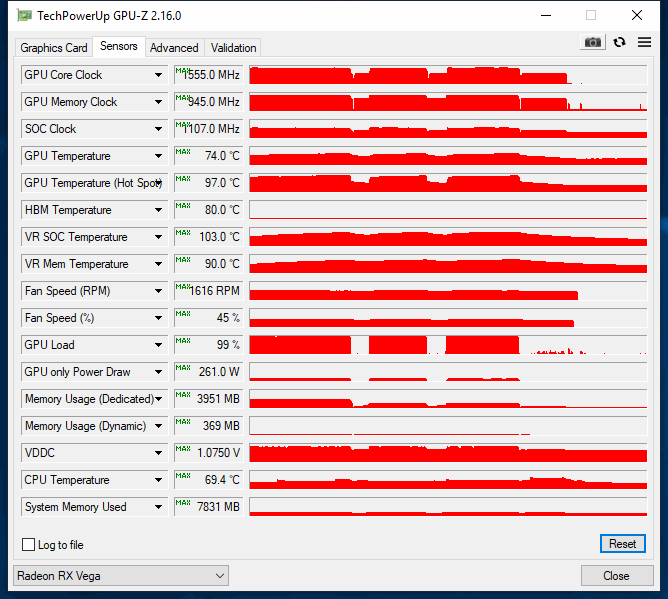
Task: Open the Memory Usage (Dynamic) dropdown
Action: tap(158, 426)
